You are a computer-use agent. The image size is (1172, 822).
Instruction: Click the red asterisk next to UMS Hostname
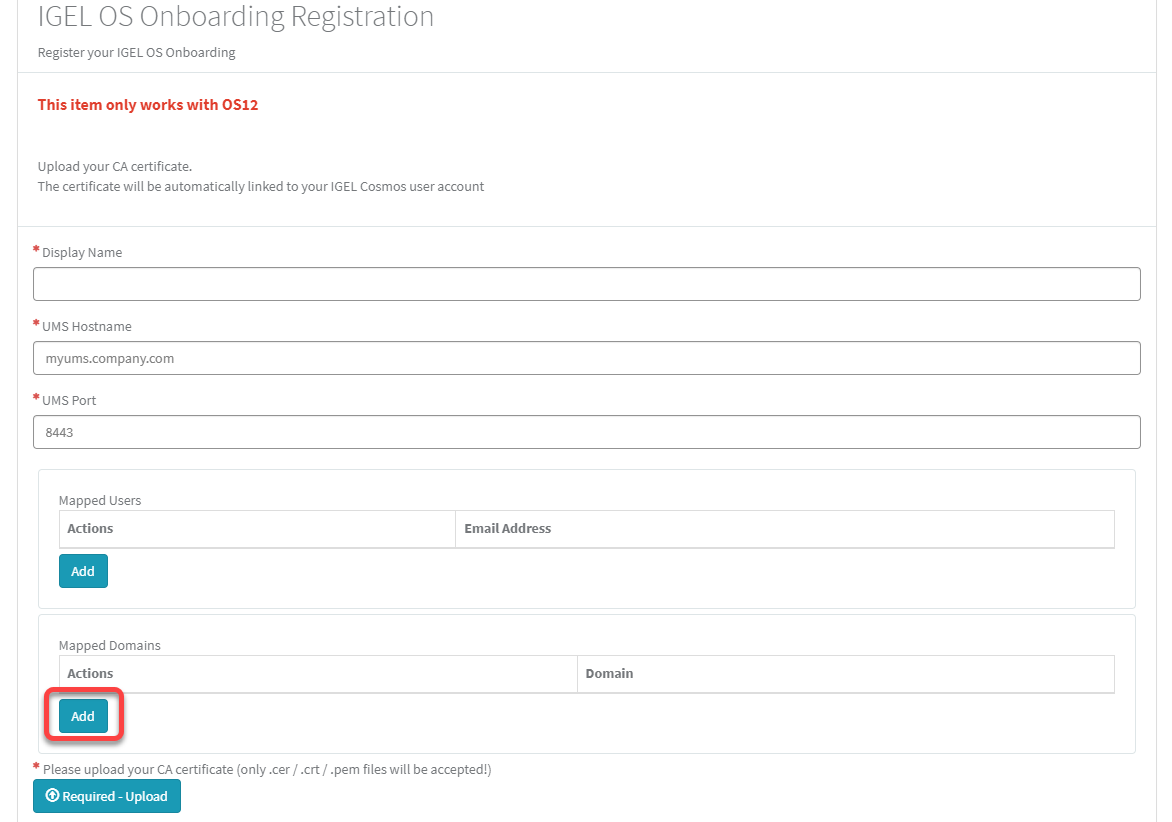coord(35,323)
